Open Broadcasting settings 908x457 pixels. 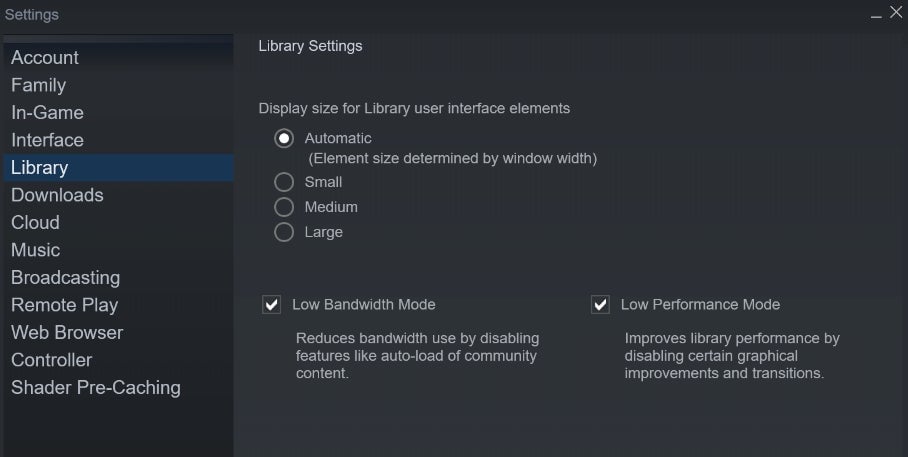[x=65, y=277]
